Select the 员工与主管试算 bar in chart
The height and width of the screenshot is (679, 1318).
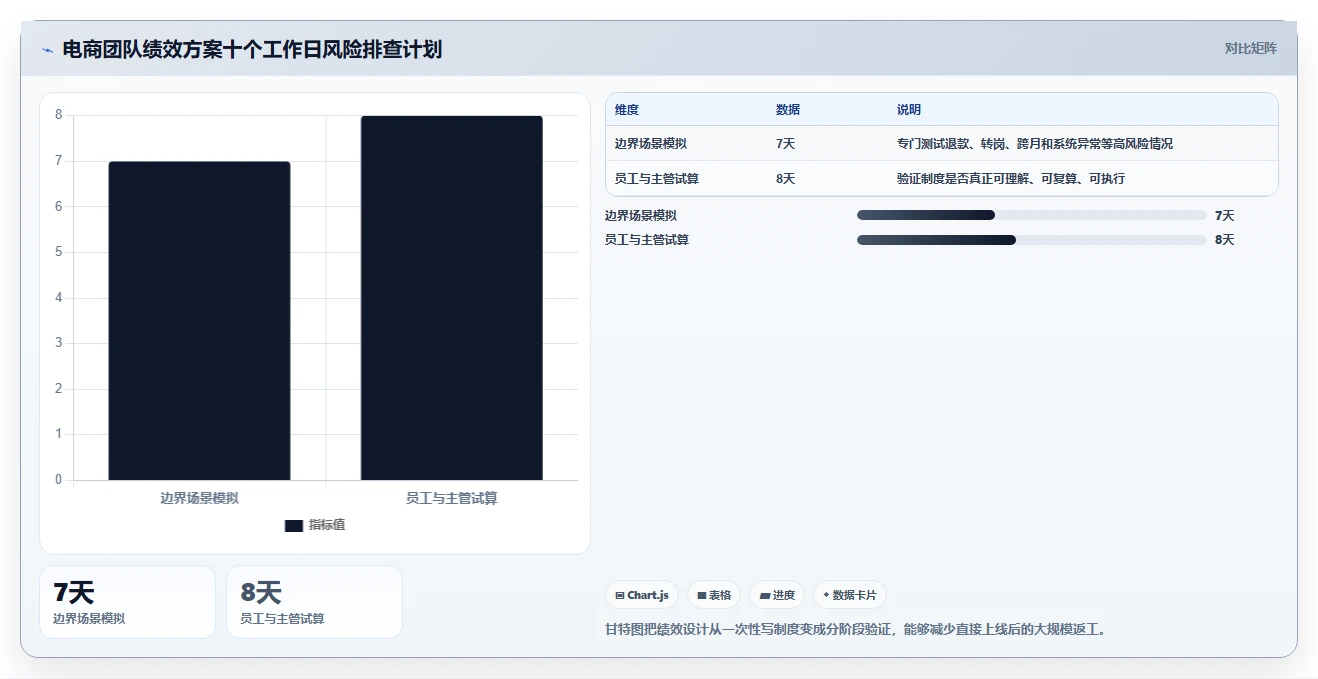click(x=452, y=298)
